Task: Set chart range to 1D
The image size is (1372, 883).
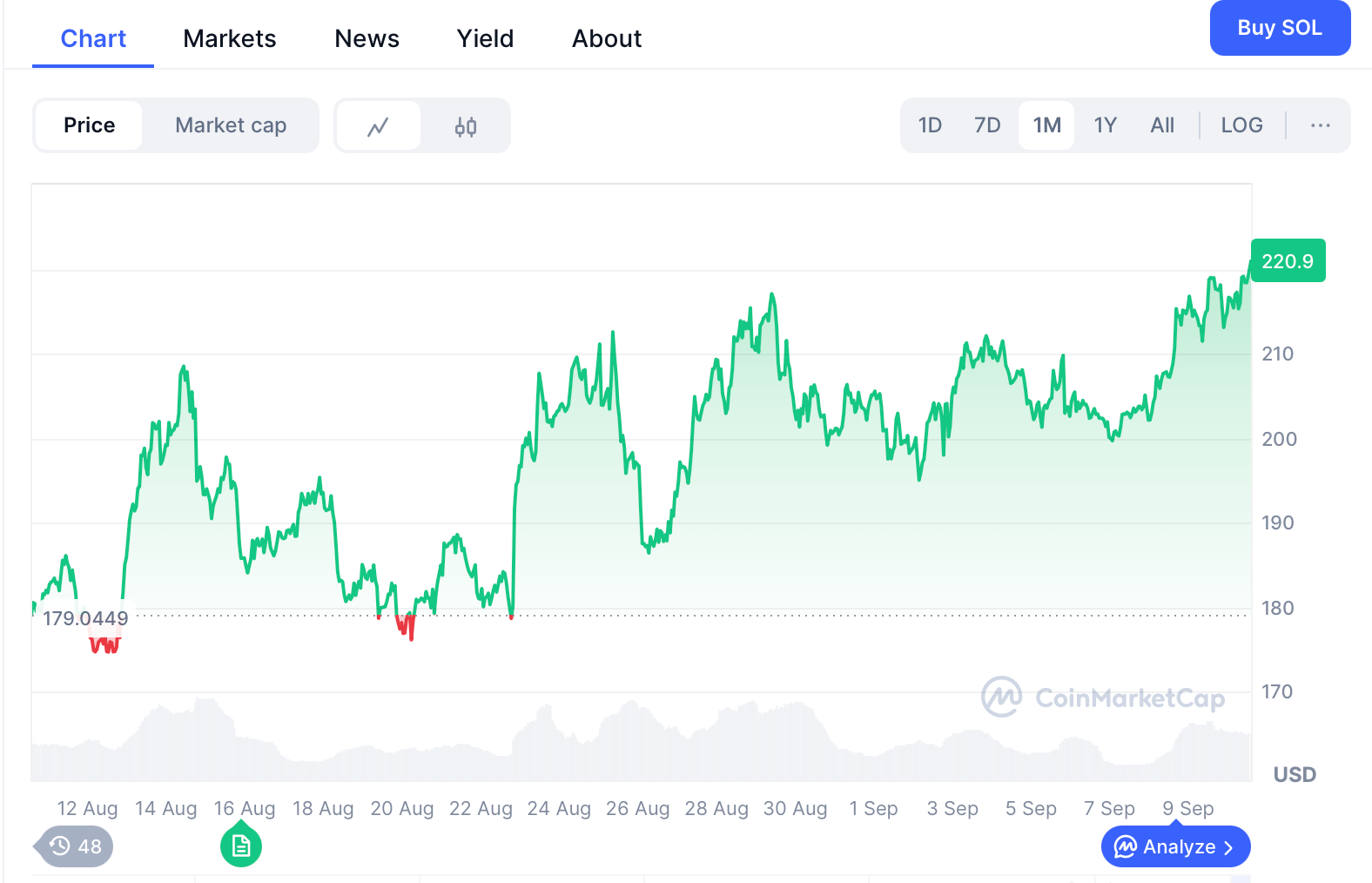Action: point(930,125)
